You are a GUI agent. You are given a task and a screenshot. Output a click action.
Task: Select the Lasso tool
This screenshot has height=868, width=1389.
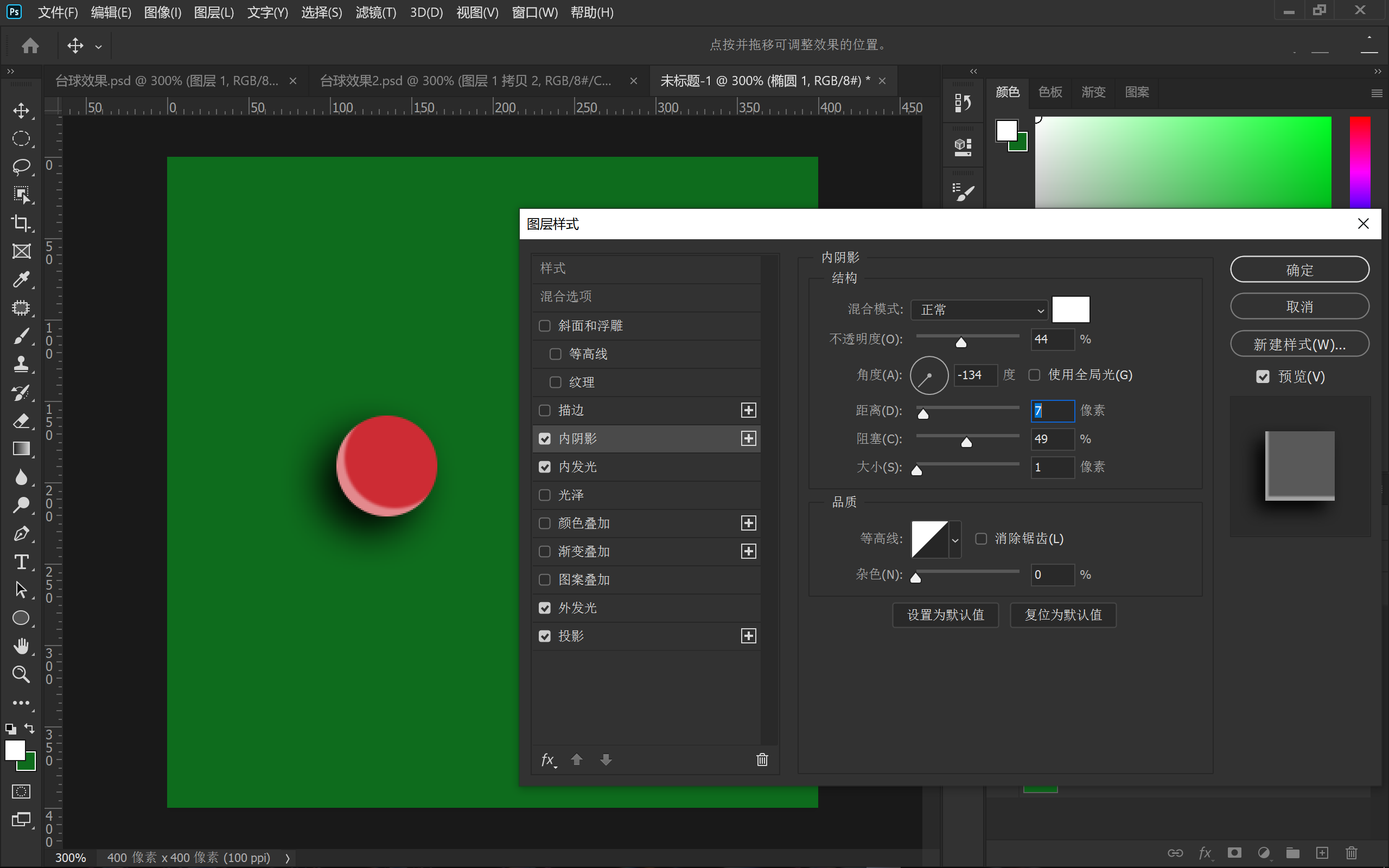pos(21,167)
